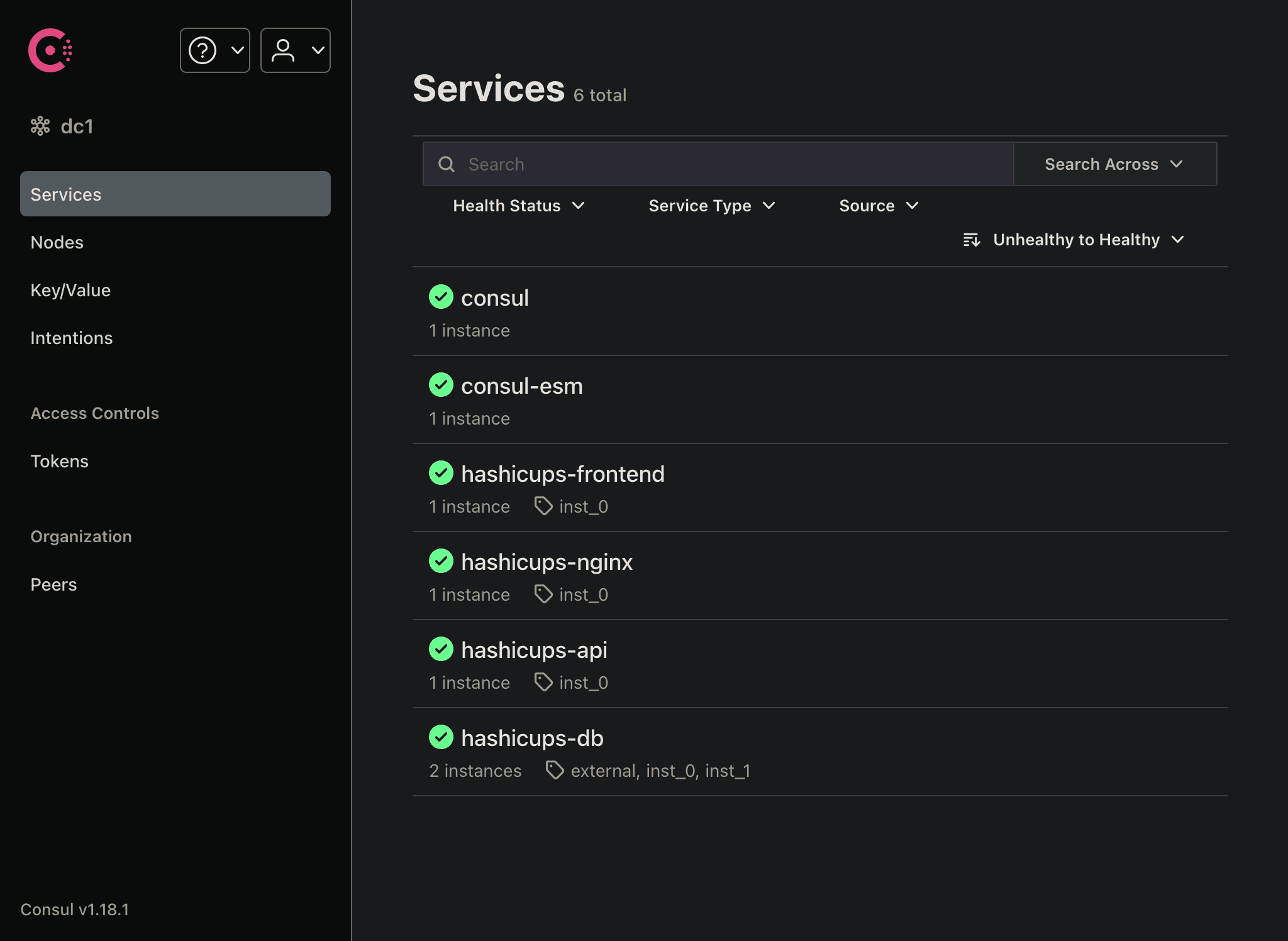Expand the chevron next to the help icon
The width and height of the screenshot is (1288, 941).
tap(237, 50)
